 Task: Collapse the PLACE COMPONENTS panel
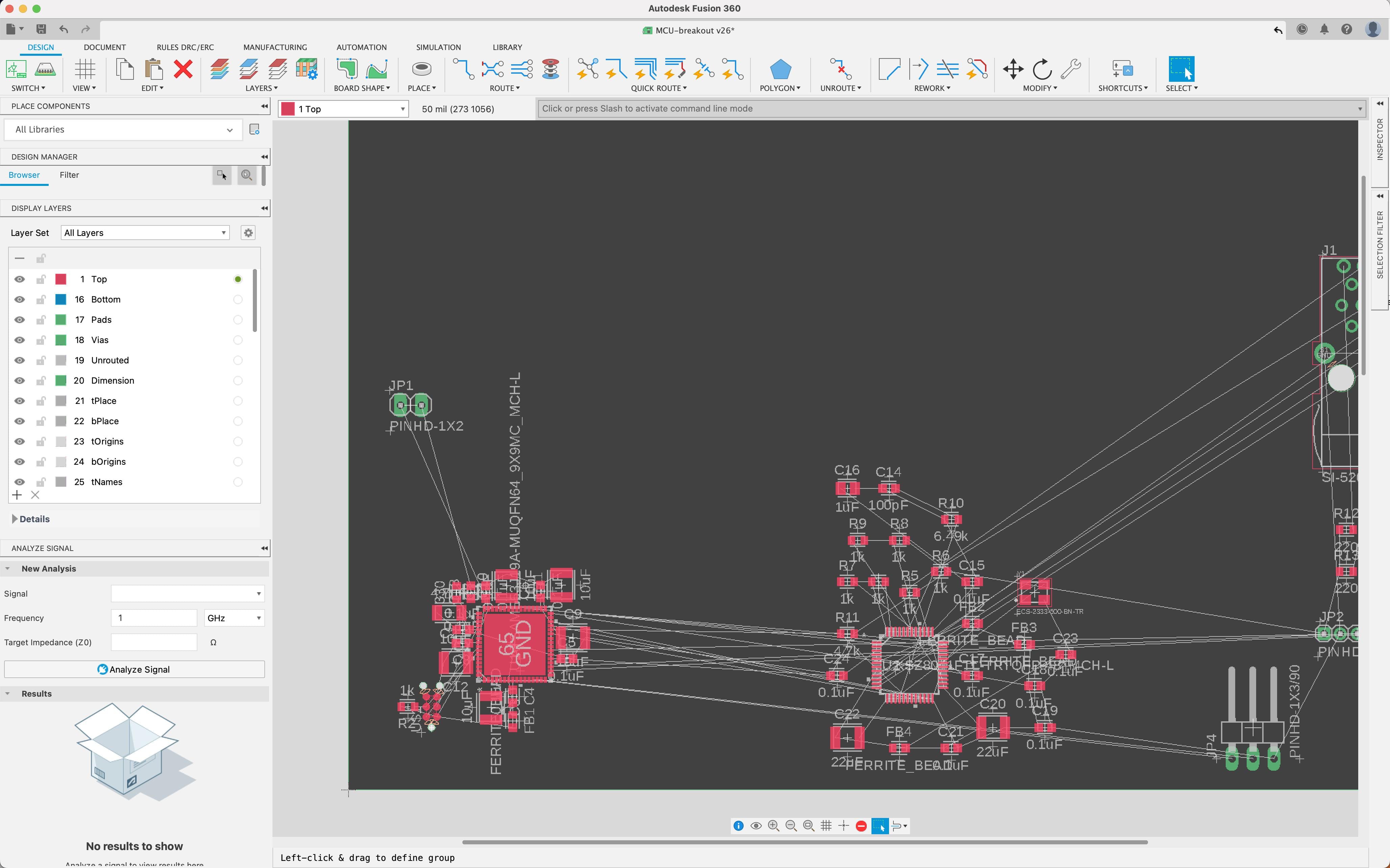tap(264, 106)
